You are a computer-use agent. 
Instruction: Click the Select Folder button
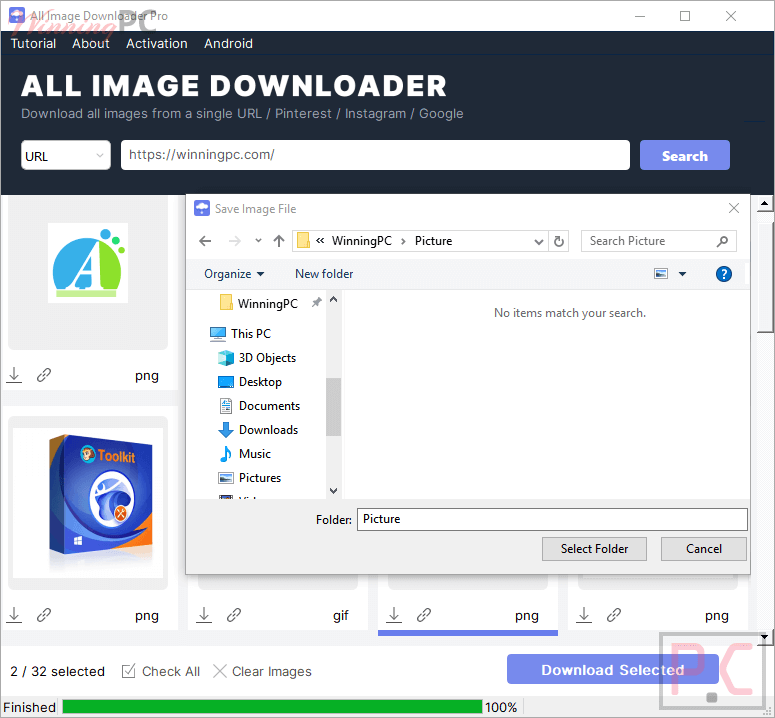[594, 549]
